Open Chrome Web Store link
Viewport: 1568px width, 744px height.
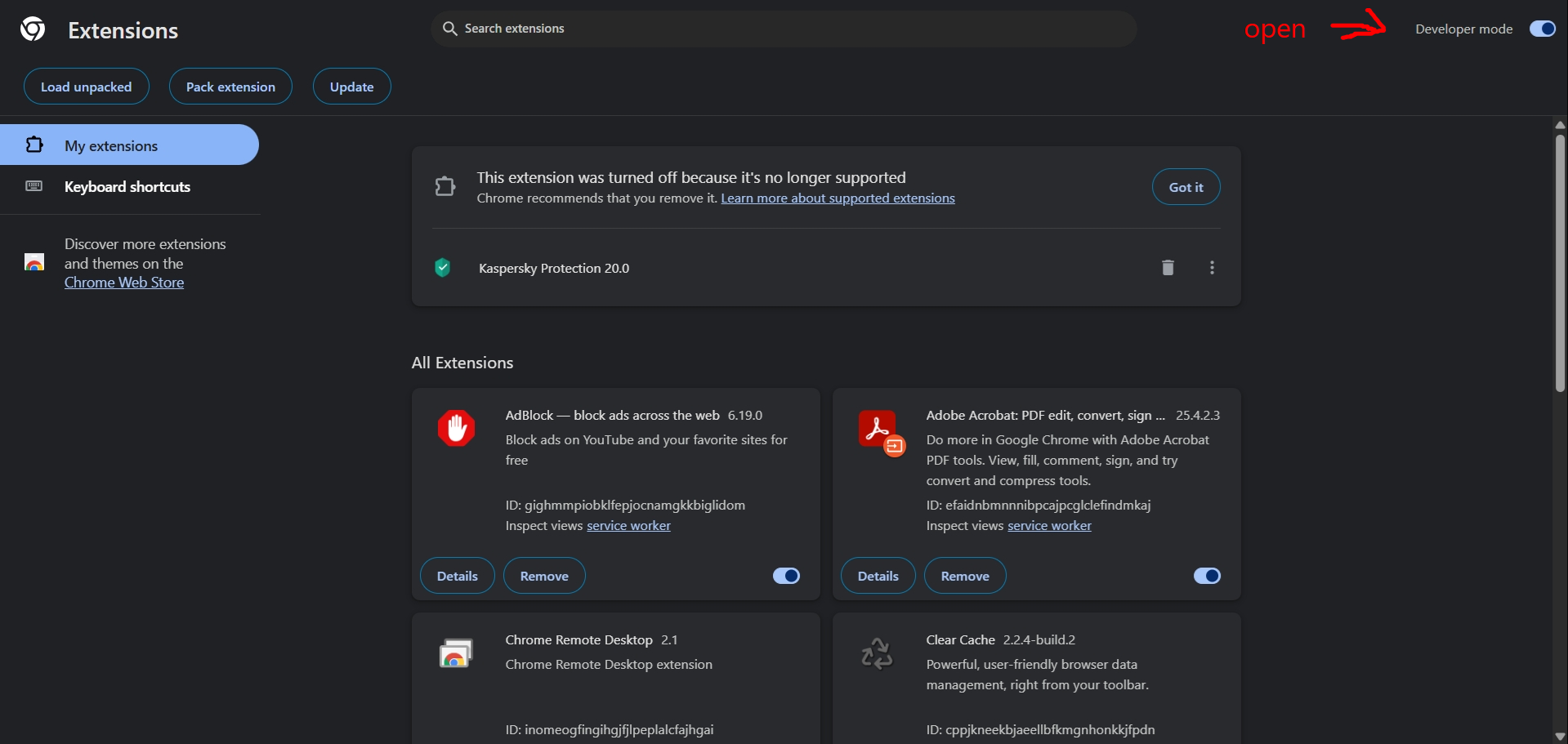[x=124, y=283]
